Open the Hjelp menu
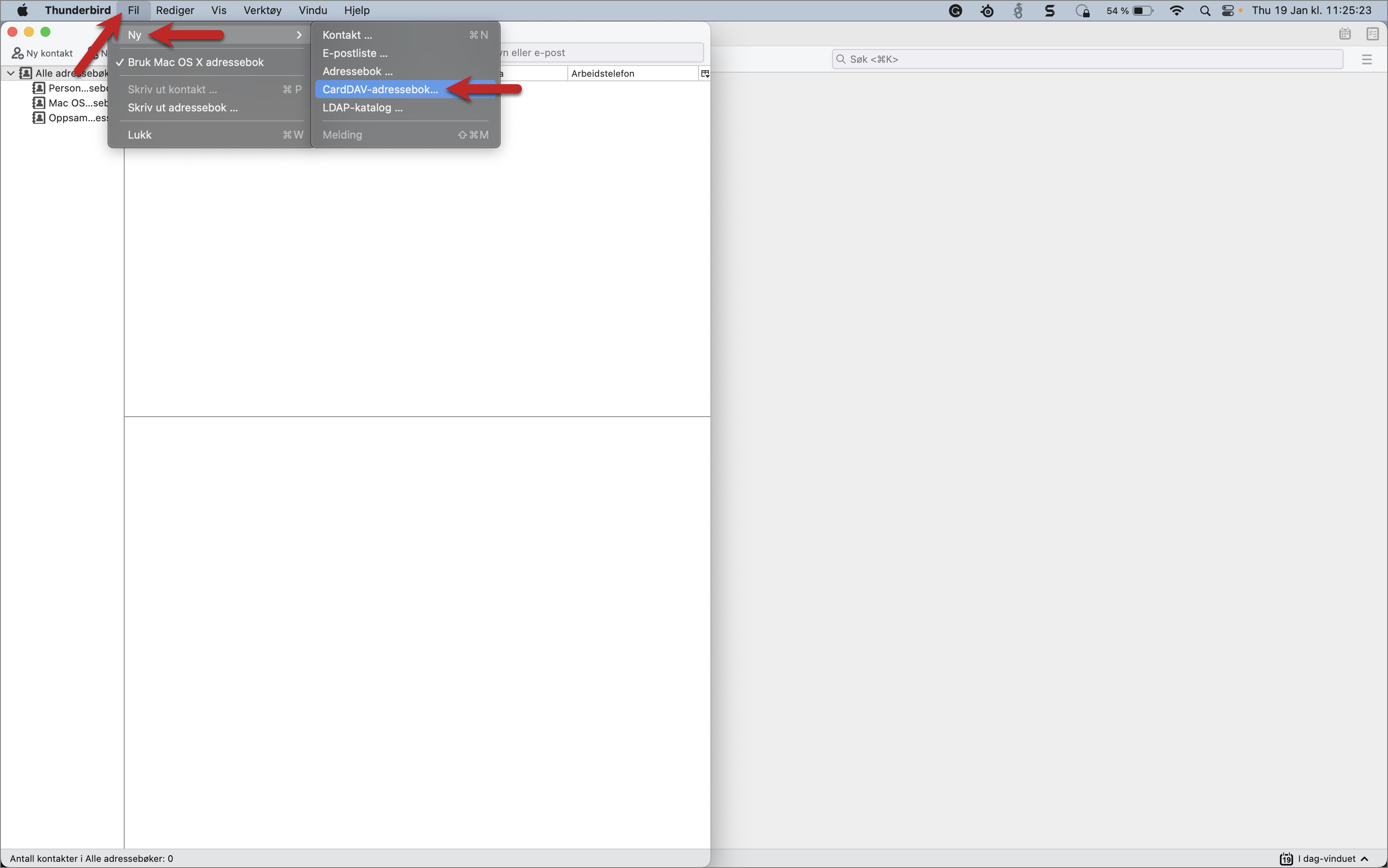The height and width of the screenshot is (868, 1388). click(x=357, y=10)
